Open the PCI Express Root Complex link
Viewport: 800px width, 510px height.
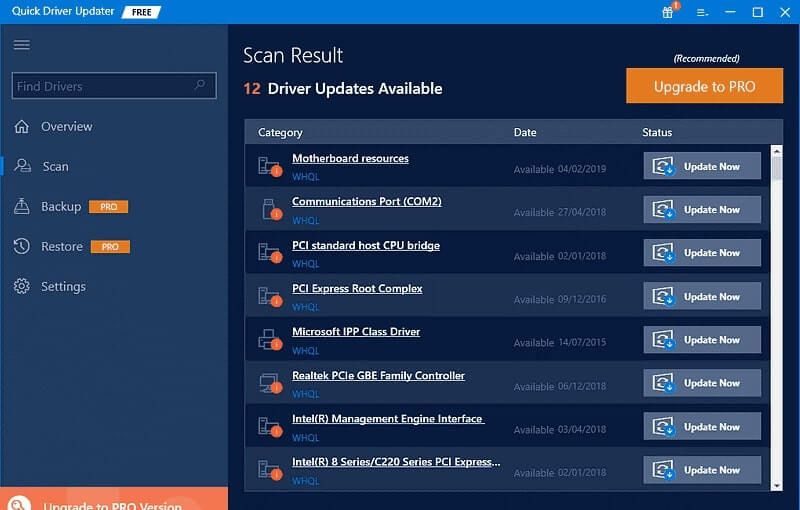(x=357, y=289)
